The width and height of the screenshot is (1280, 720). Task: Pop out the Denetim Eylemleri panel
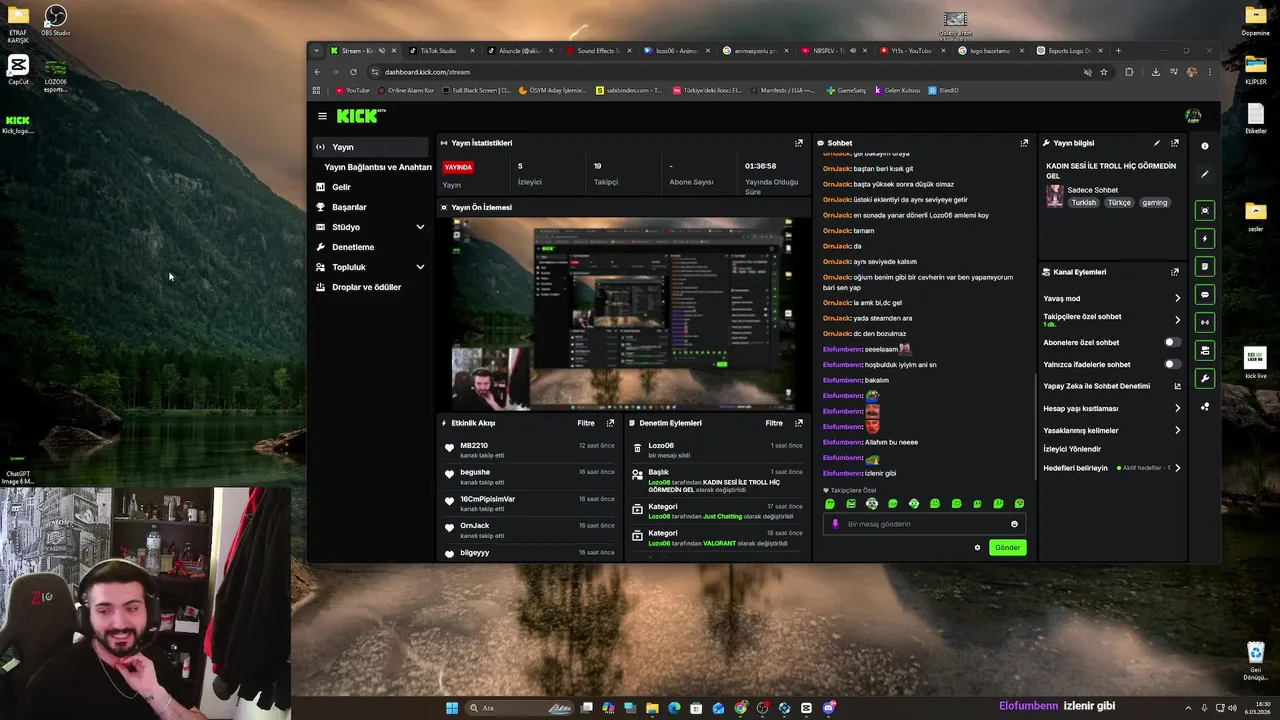click(798, 423)
